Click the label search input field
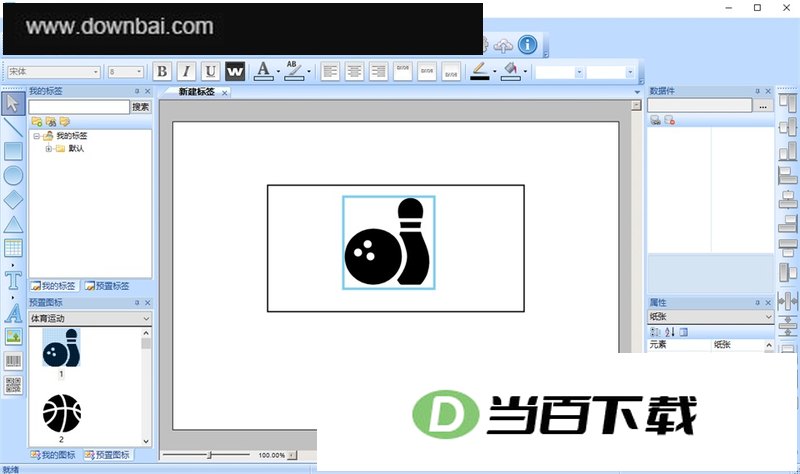 (x=79, y=107)
